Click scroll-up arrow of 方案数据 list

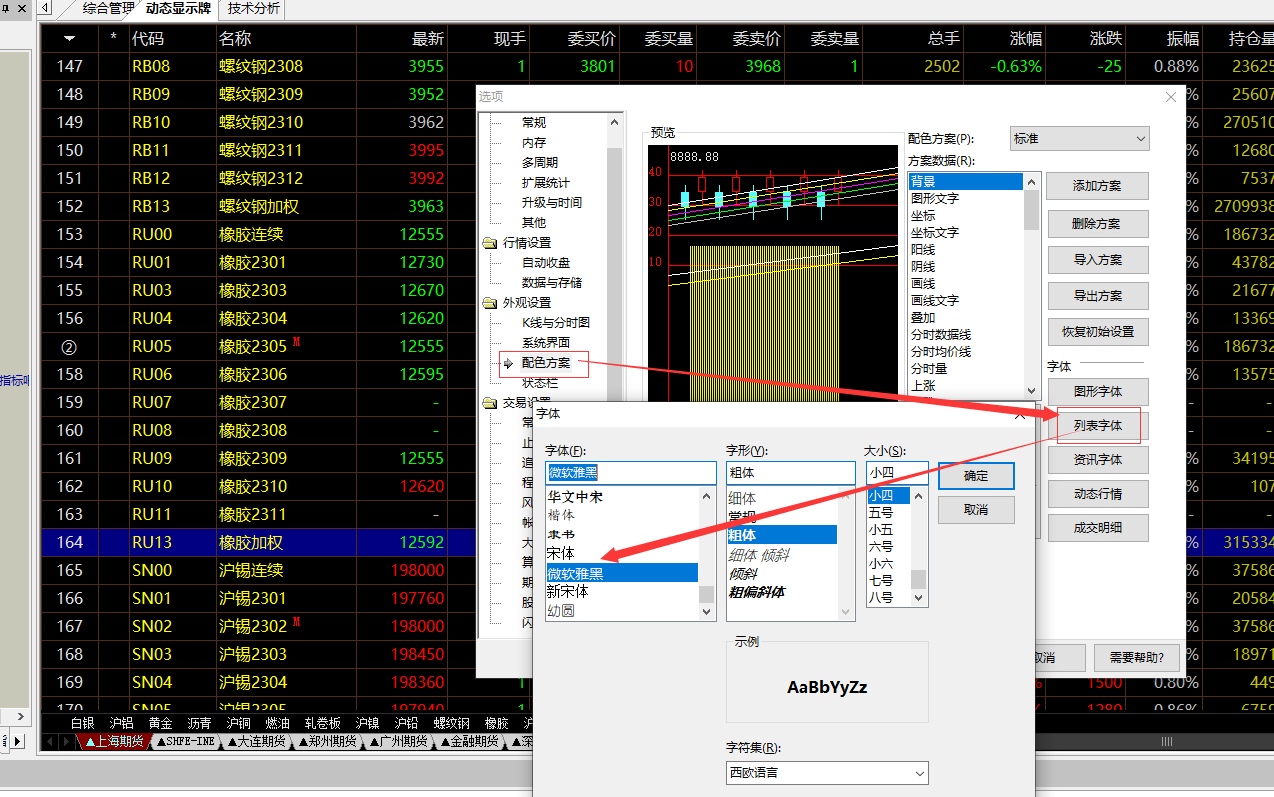click(x=1032, y=181)
